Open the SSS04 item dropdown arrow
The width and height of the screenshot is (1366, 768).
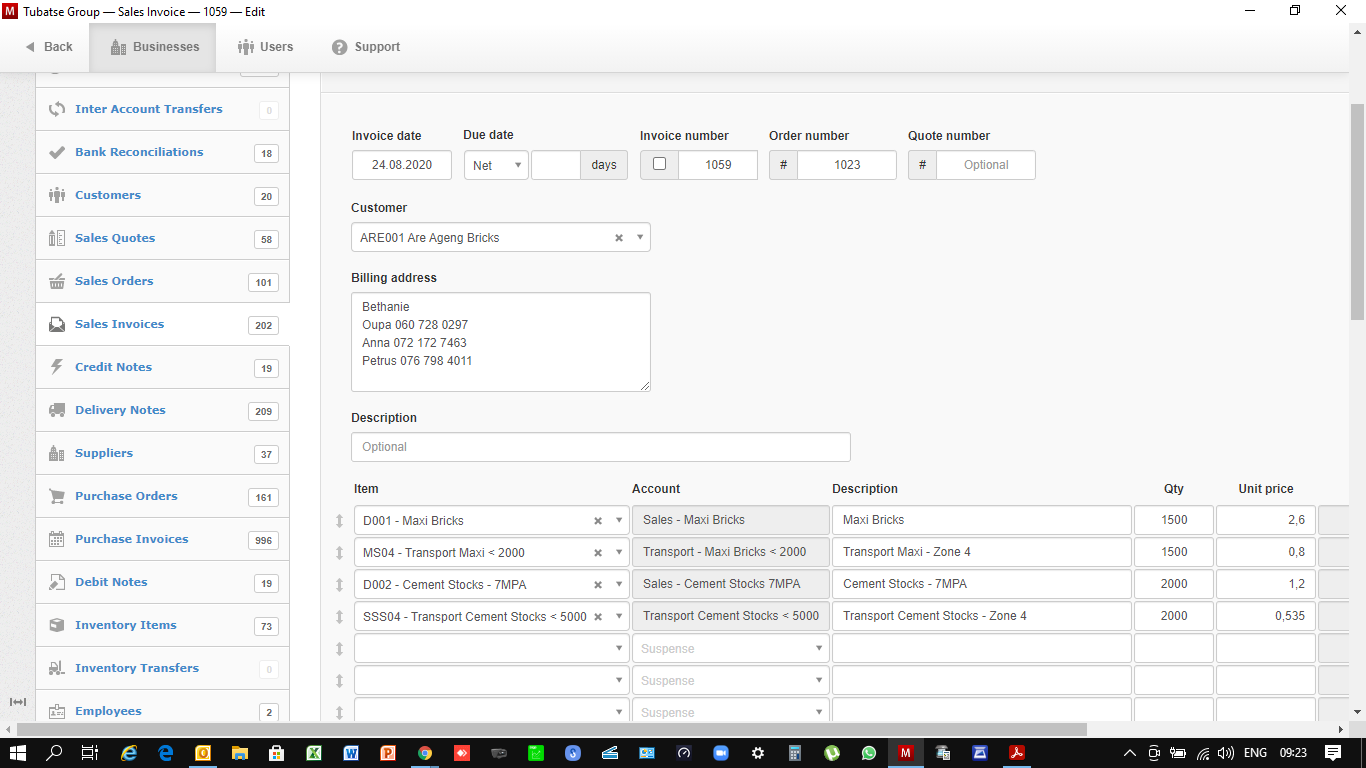click(619, 617)
